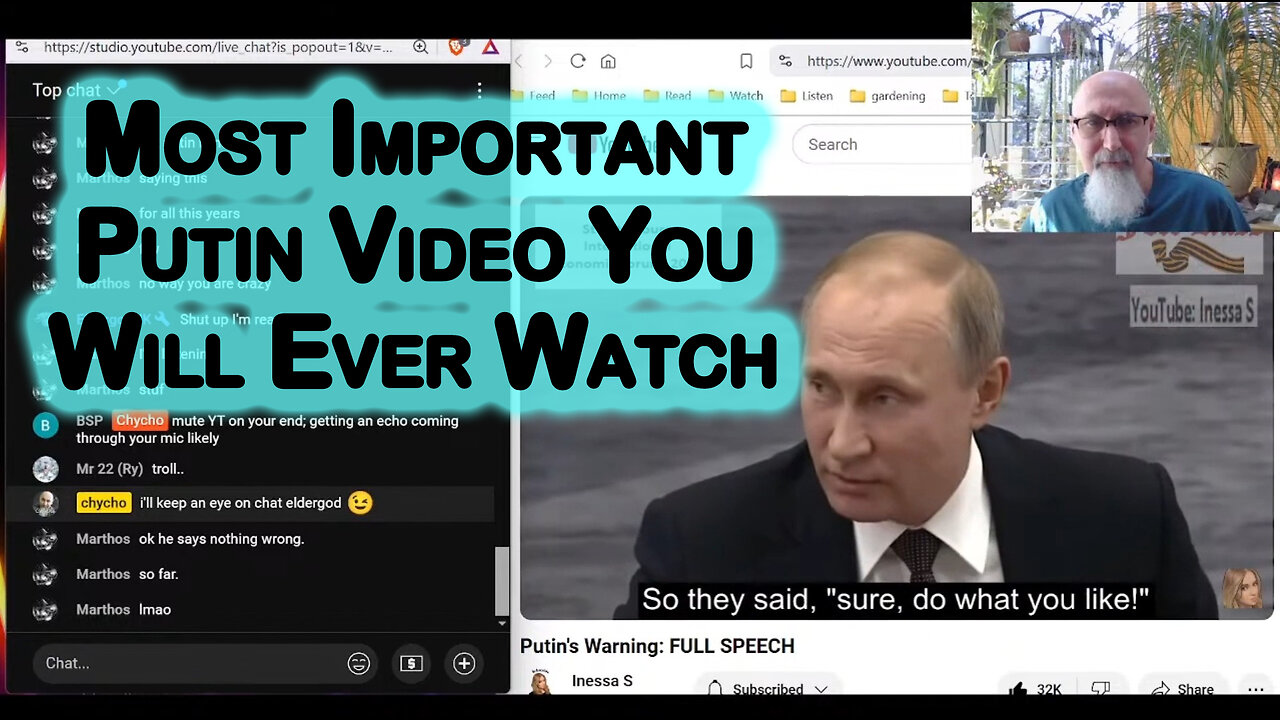Open the Read bookmarks folder
The height and width of the screenshot is (720, 1280).
coord(667,96)
